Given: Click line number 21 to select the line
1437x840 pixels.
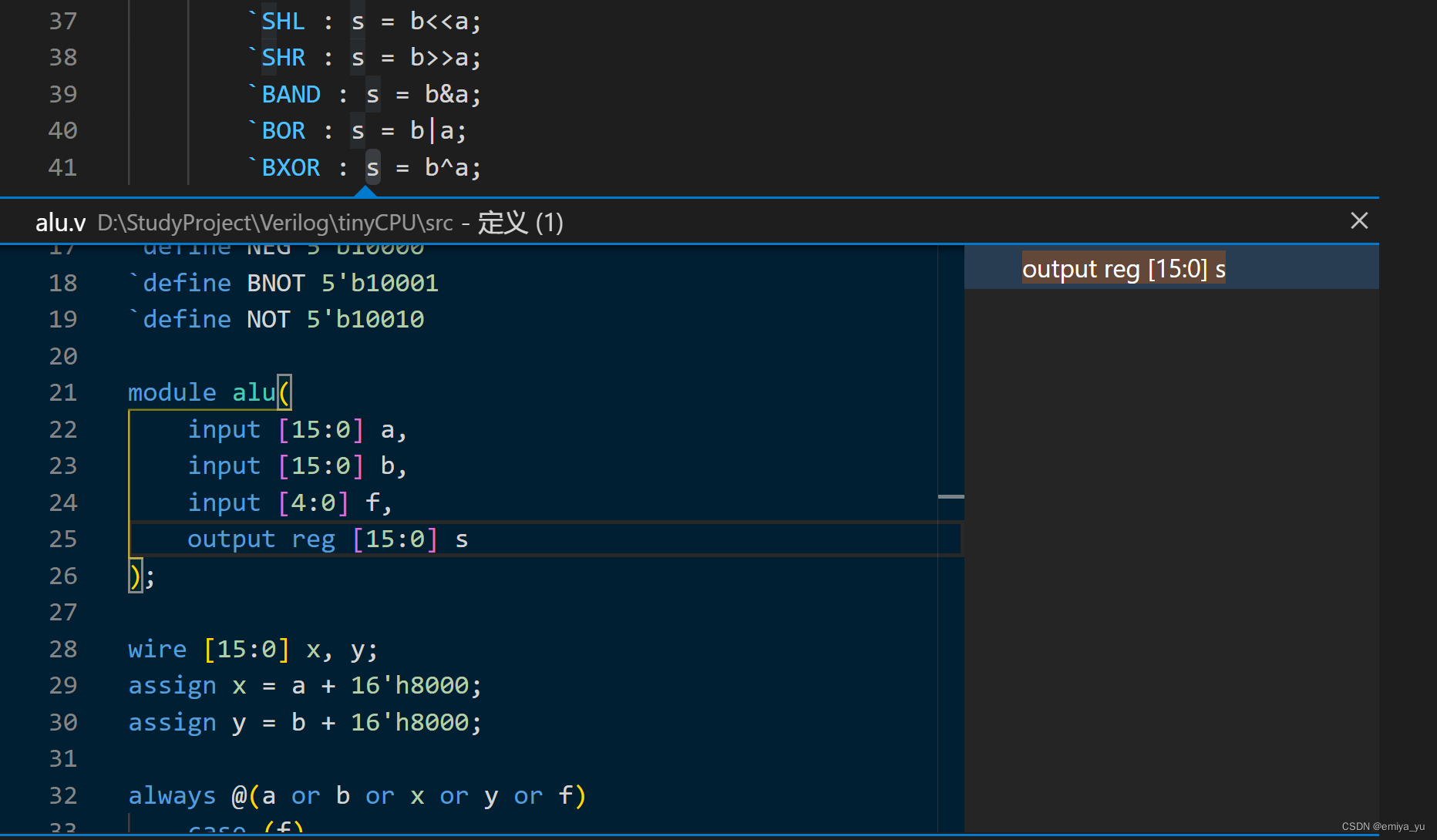Looking at the screenshot, I should [x=63, y=392].
